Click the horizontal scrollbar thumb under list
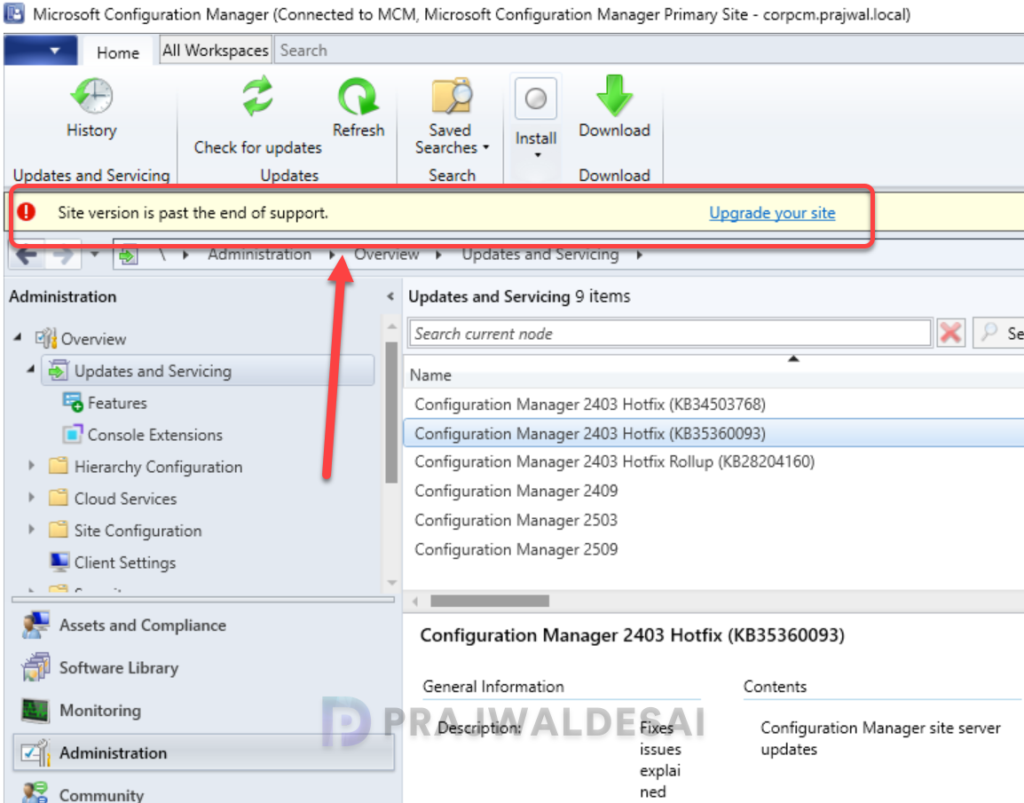Screen dimensions: 1024x803 click(x=490, y=601)
